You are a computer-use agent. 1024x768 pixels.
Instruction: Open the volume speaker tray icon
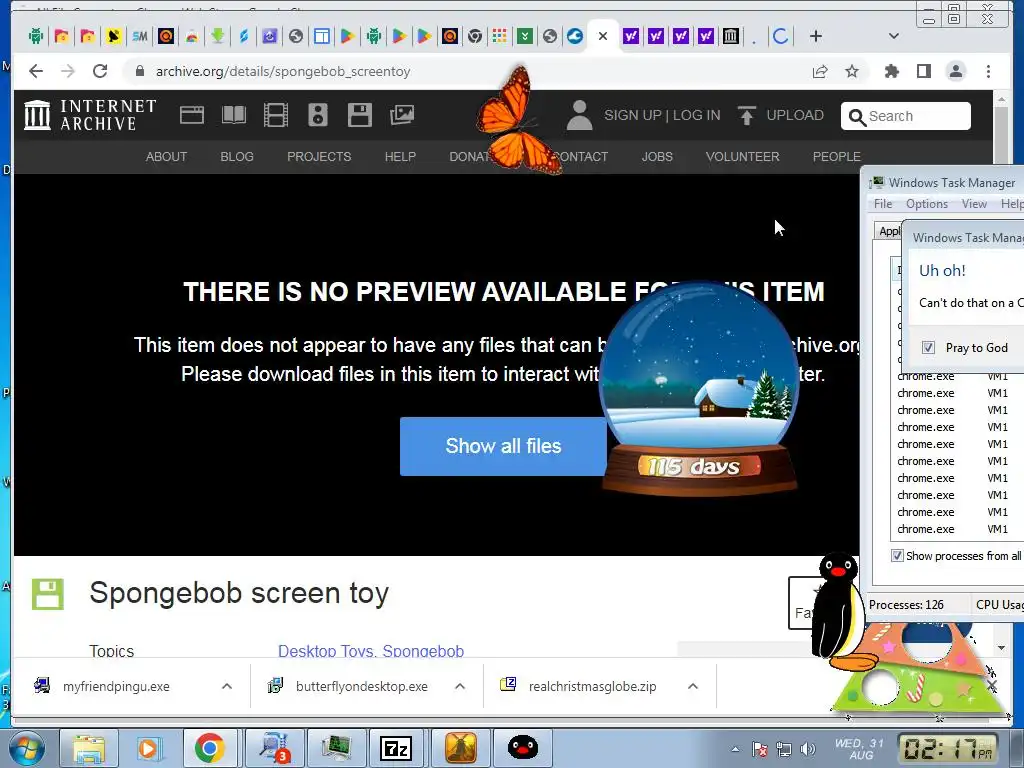[x=808, y=749]
